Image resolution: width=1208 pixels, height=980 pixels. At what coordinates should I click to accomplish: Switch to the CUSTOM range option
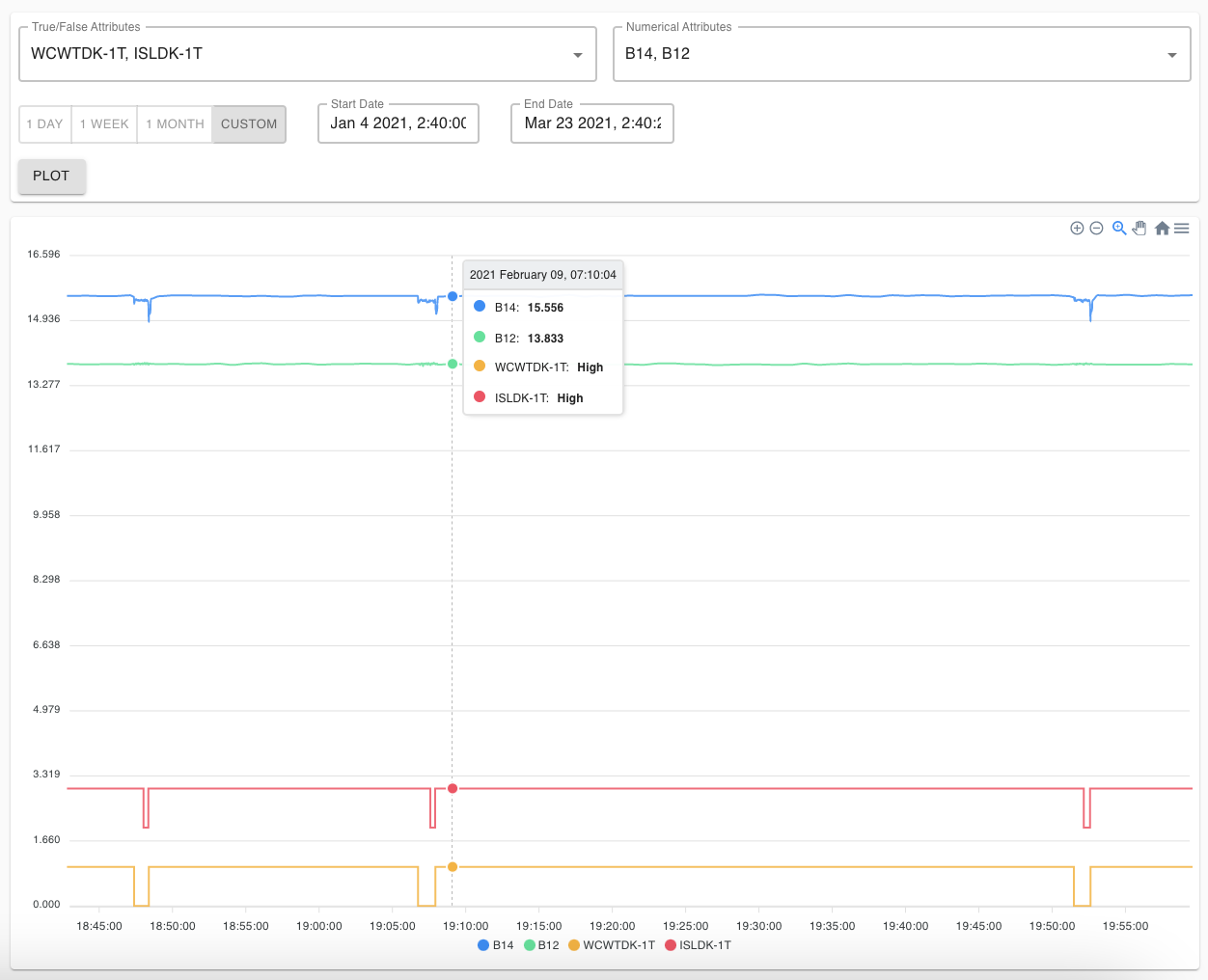[x=249, y=124]
